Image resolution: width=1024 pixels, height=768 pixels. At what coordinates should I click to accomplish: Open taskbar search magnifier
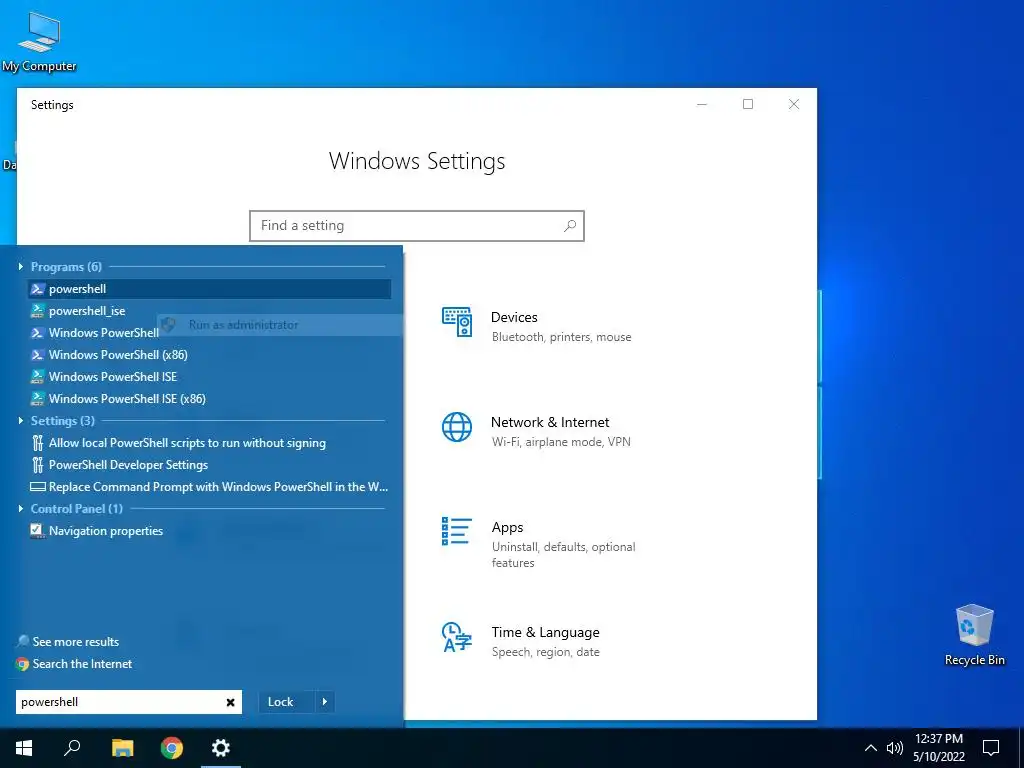(x=72, y=748)
